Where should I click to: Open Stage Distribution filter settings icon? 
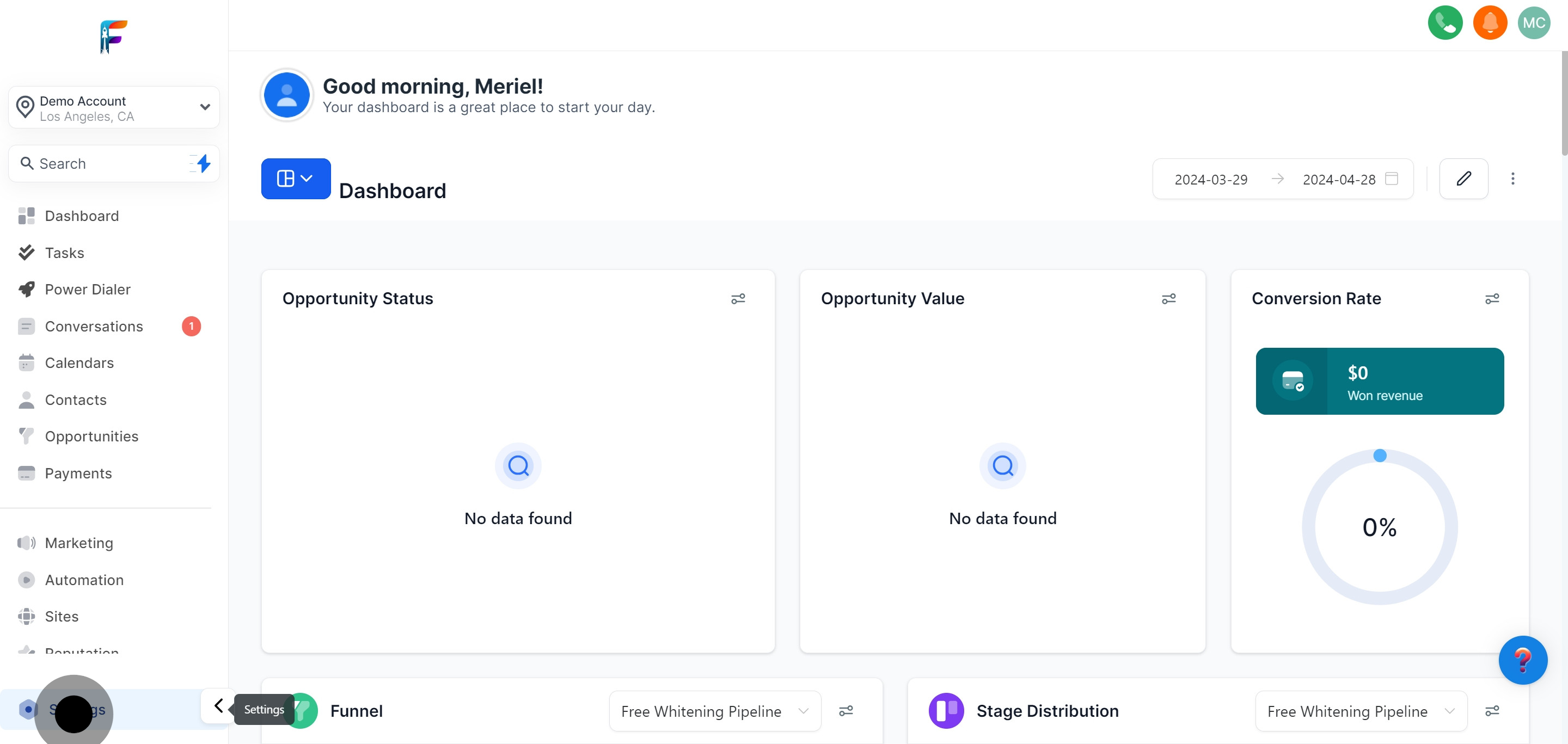[x=1492, y=711]
